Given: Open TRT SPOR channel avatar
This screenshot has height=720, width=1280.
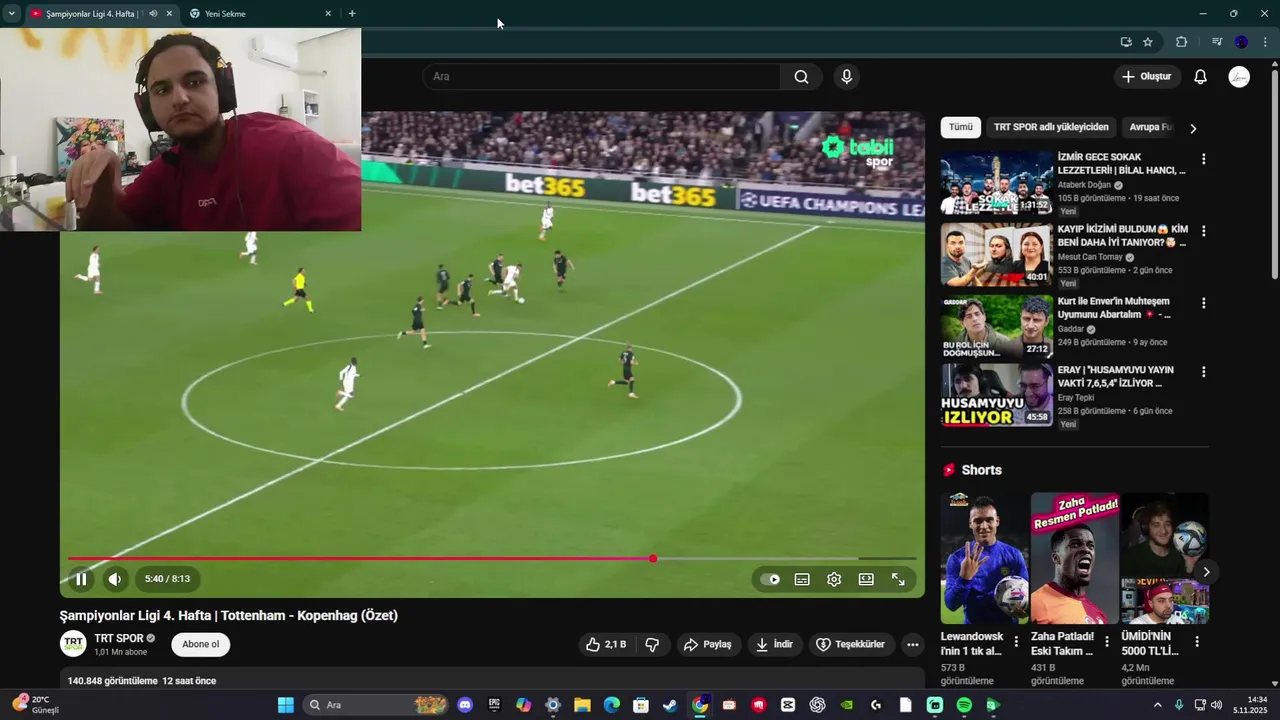Looking at the screenshot, I should click(73, 644).
